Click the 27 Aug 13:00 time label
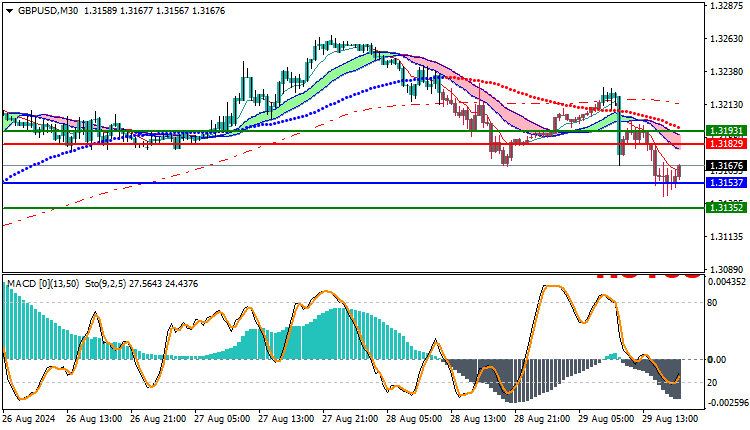 pos(286,419)
